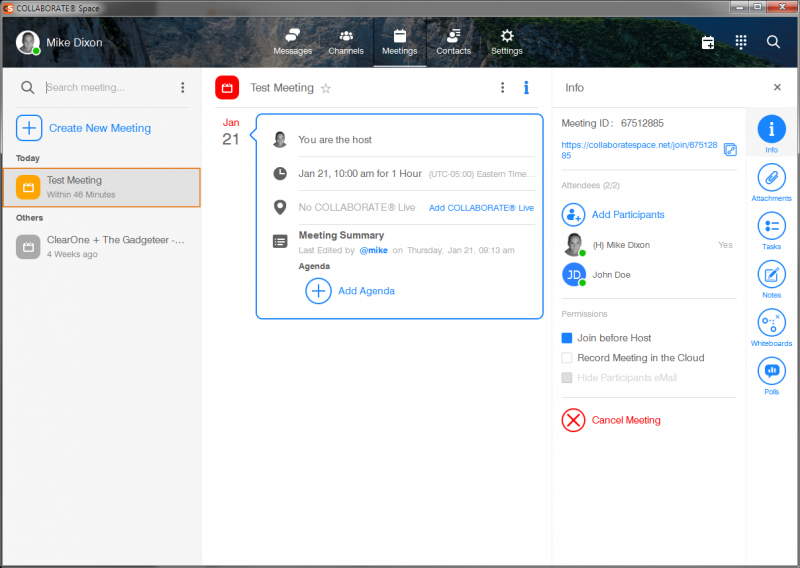Click Cancel Meeting link
800x568 pixels.
626,420
